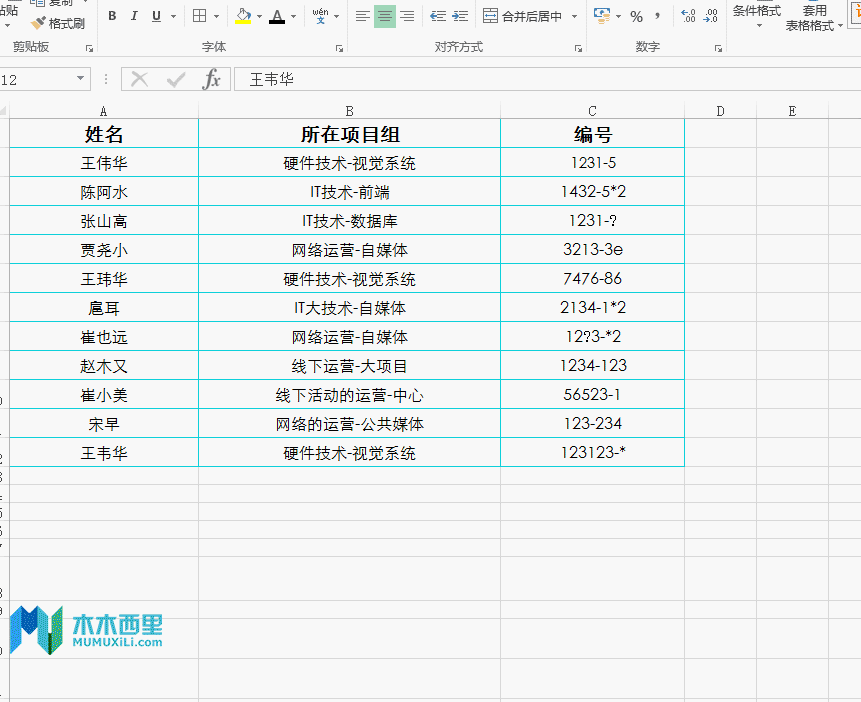This screenshot has width=861, height=702.
Task: Expand phonetic guide dropdown arrow
Action: [336, 16]
